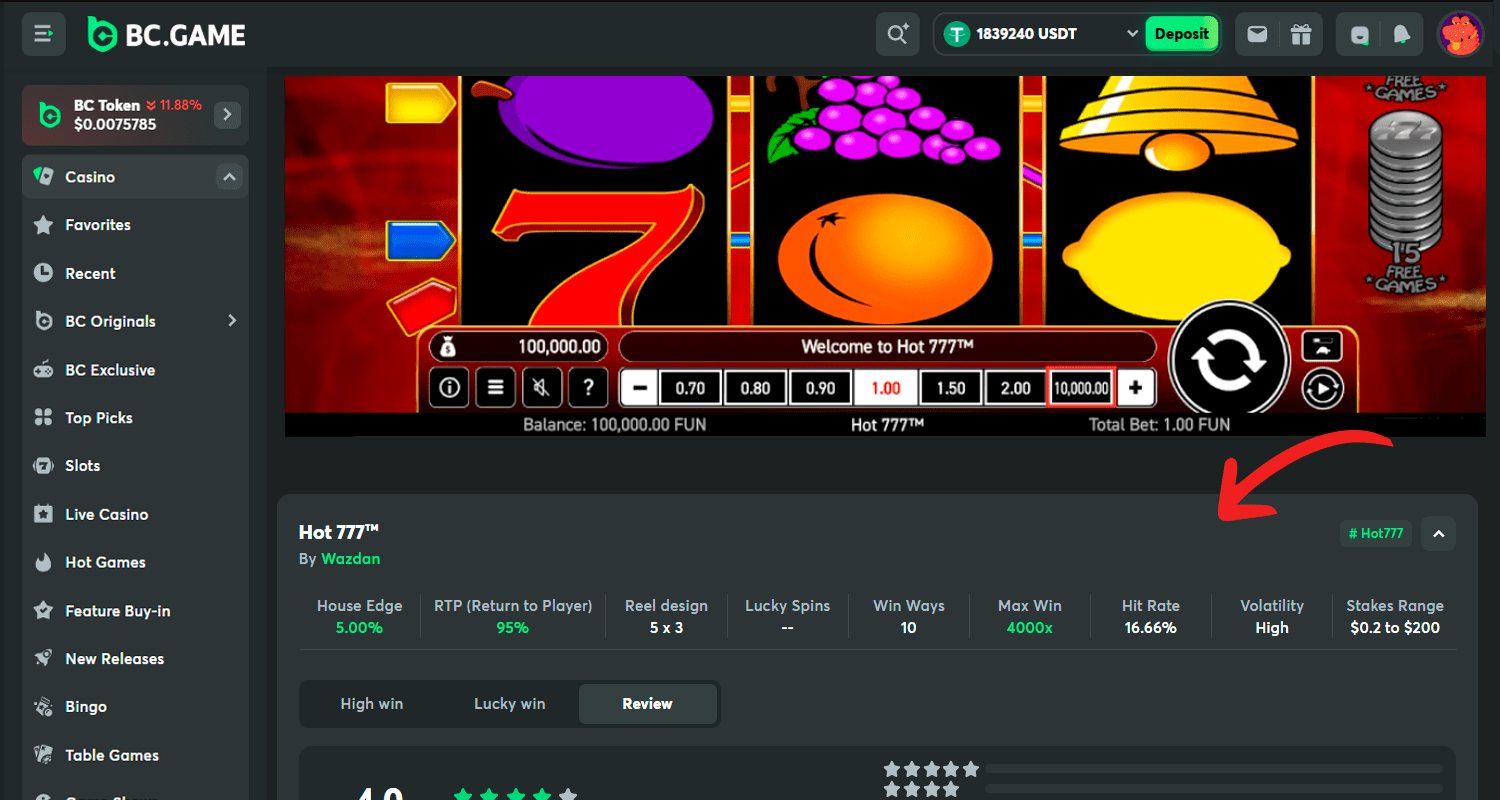
Task: Click the Win Ways 10 value
Action: tap(908, 628)
